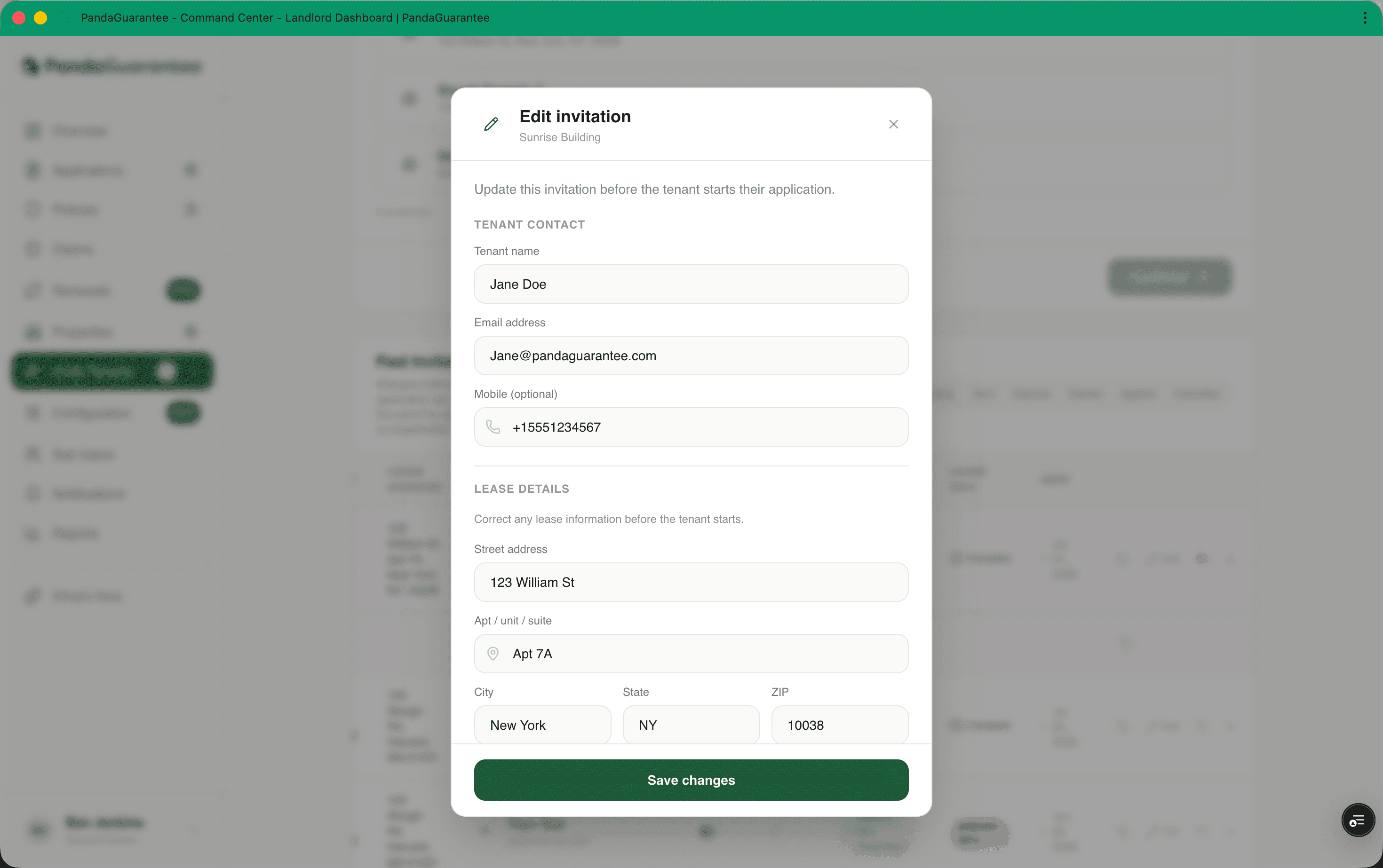The height and width of the screenshot is (868, 1383).
Task: Click the location pin icon in Apt field
Action: click(x=493, y=653)
